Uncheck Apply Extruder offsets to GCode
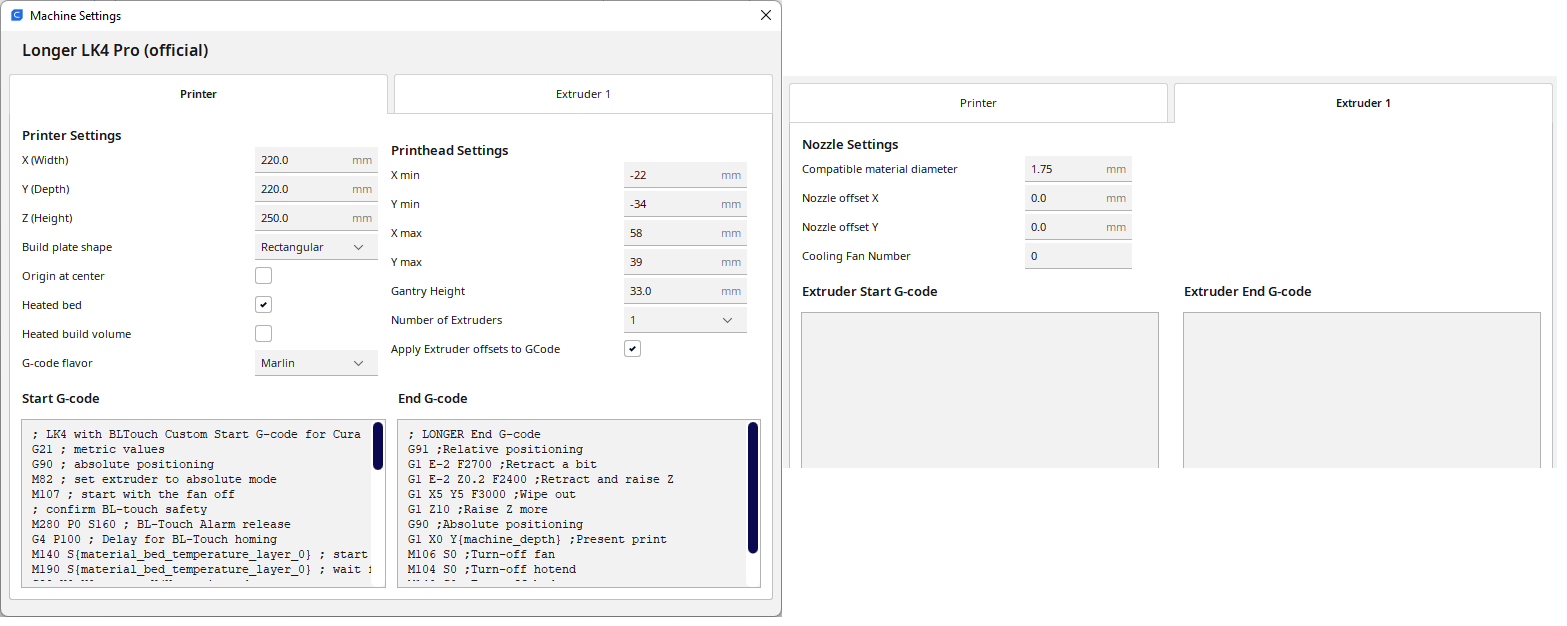The width and height of the screenshot is (1567, 626). click(632, 349)
